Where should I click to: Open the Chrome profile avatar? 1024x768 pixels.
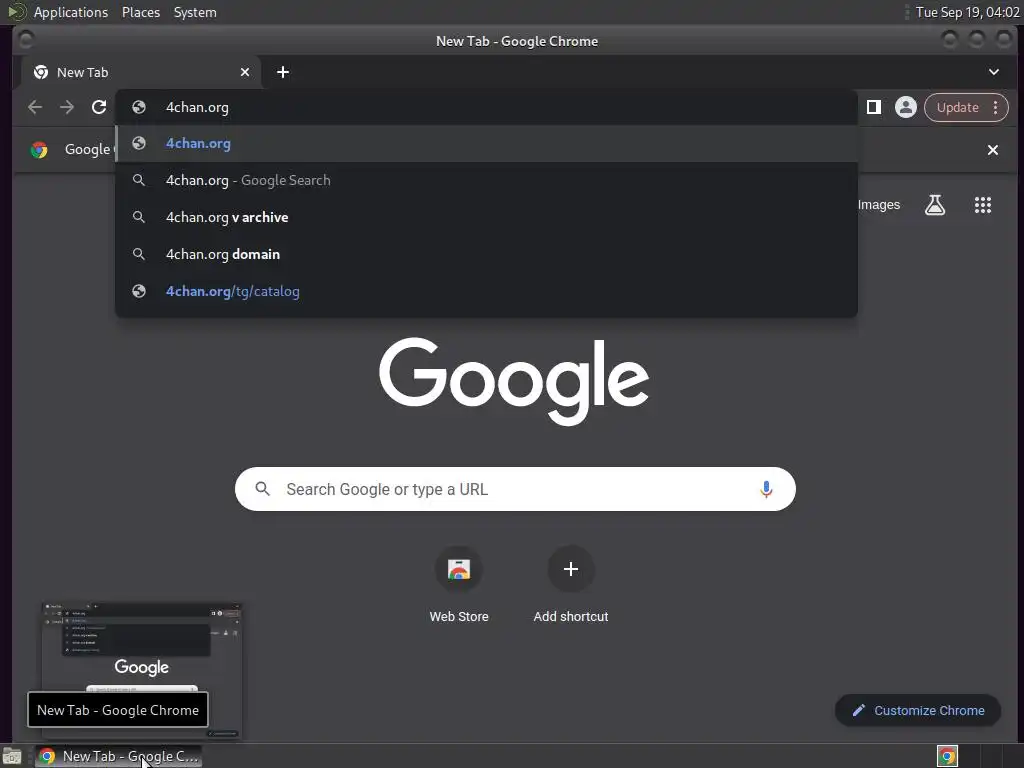click(906, 107)
